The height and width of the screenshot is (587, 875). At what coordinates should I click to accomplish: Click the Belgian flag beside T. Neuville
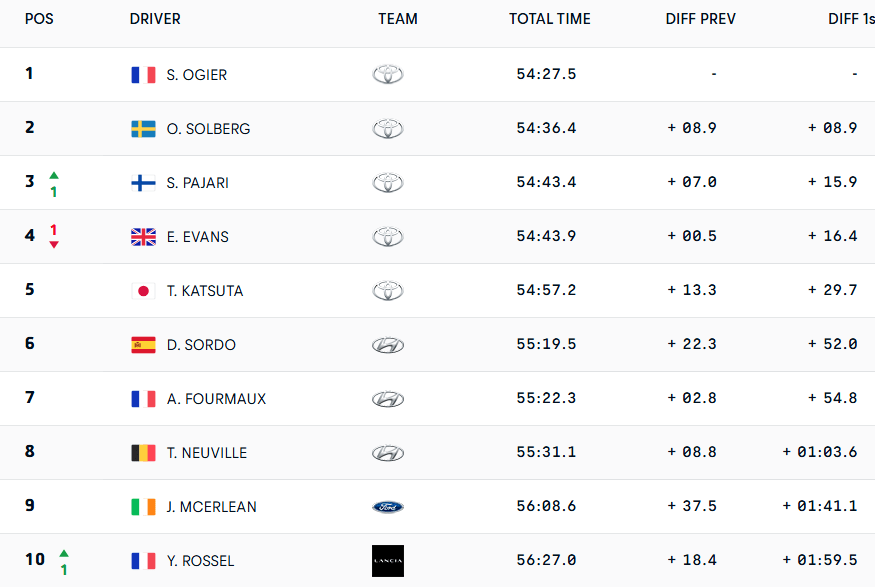click(143, 453)
